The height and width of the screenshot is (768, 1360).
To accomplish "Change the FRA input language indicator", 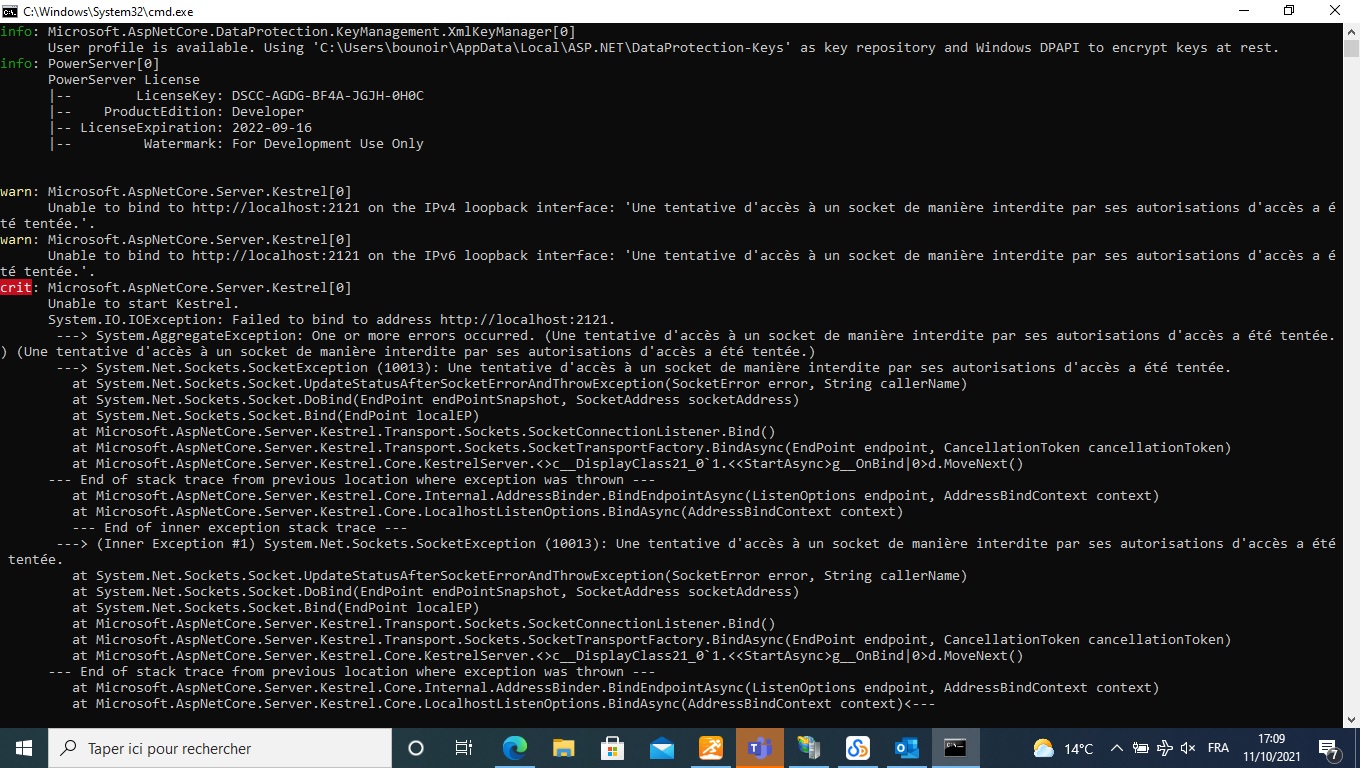I will coord(1218,748).
